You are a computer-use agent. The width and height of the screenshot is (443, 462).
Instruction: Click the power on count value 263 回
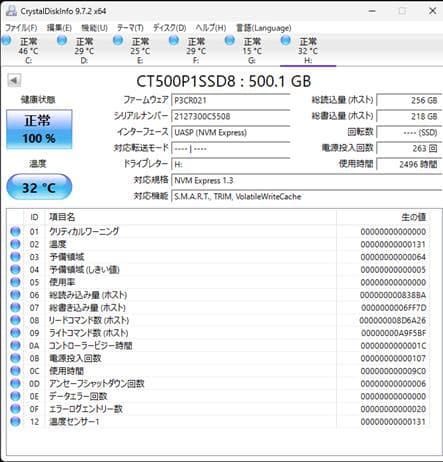(x=409, y=148)
